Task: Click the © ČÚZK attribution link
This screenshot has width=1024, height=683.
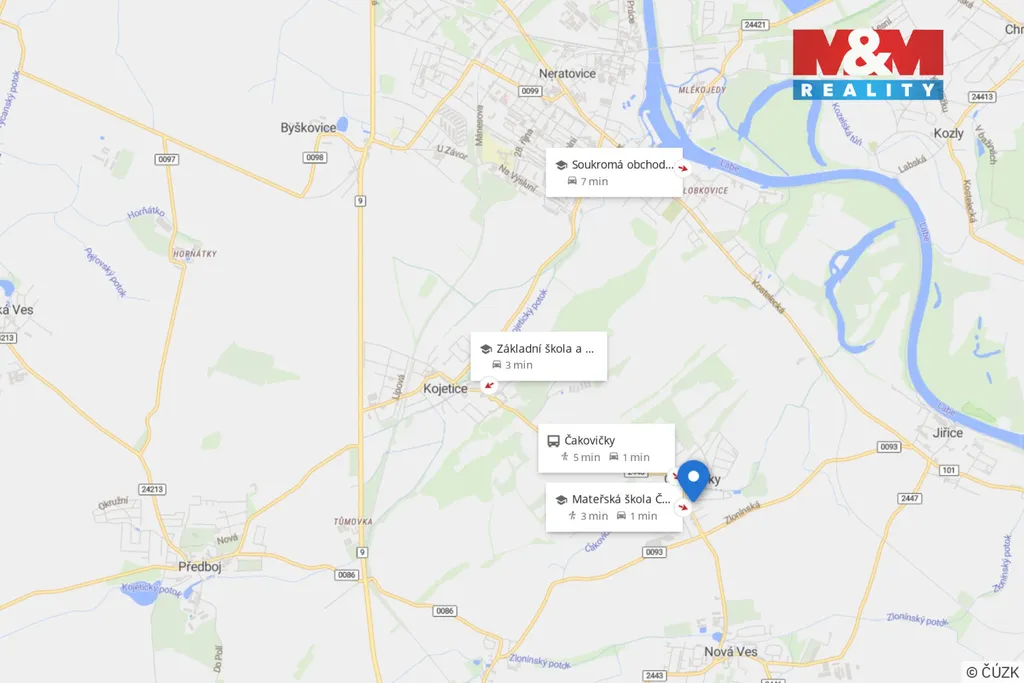Action: point(992,672)
